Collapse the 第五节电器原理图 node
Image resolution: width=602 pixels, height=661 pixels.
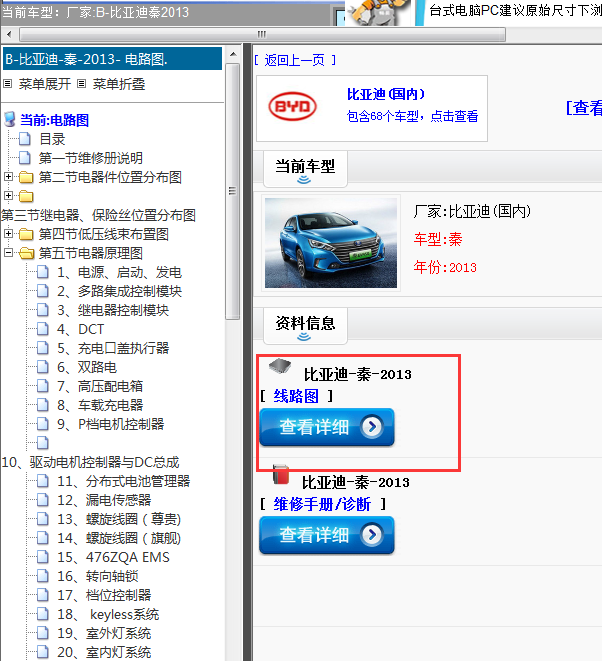coord(8,253)
